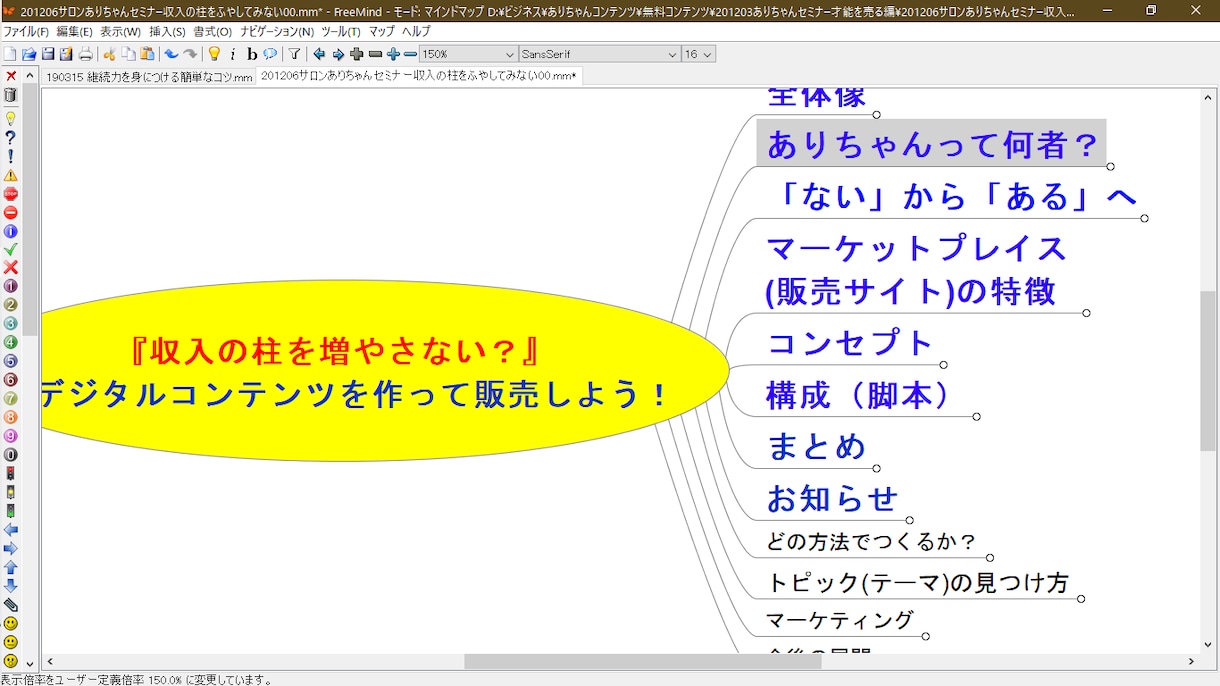
Task: Select the ありちゃんって何者？ node
Action: pos(932,144)
